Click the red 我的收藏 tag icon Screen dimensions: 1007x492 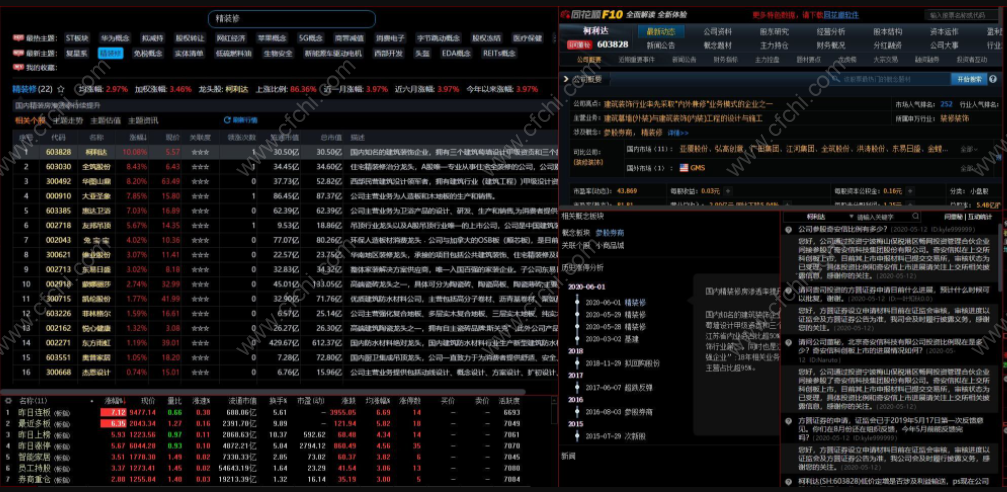pyautogui.click(x=18, y=67)
